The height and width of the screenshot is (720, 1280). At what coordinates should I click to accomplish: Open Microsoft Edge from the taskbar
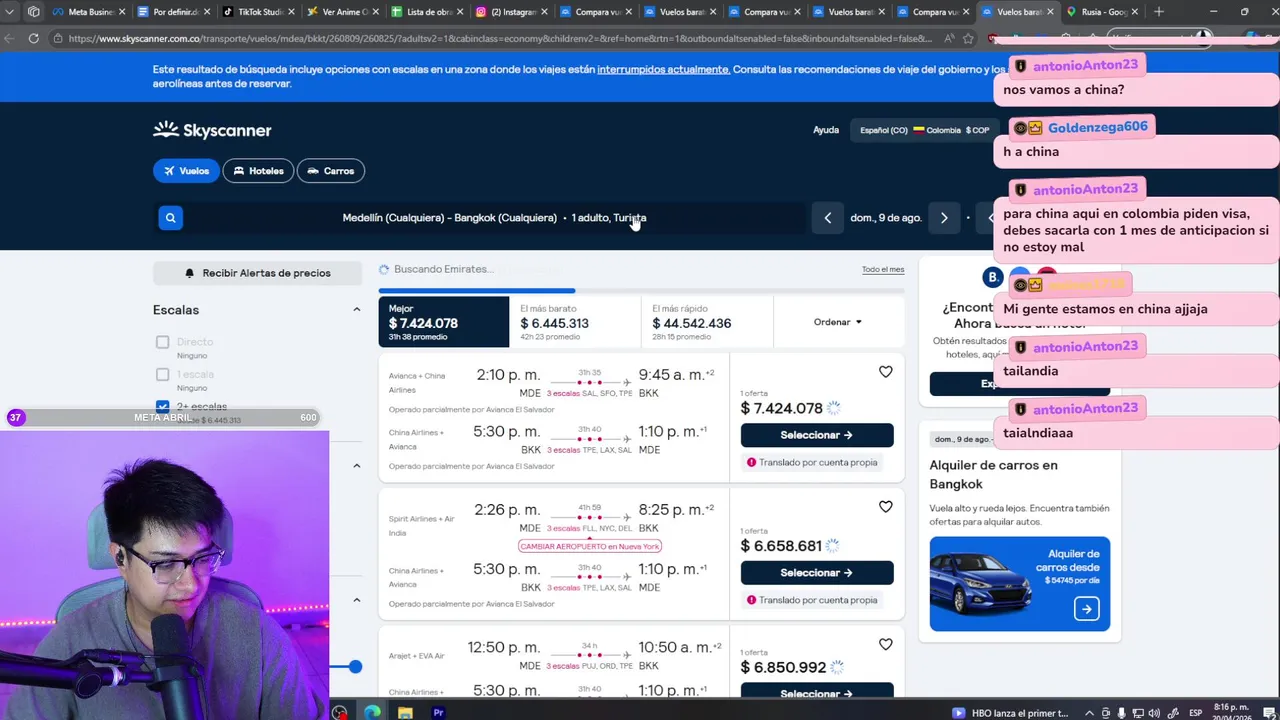[x=372, y=712]
